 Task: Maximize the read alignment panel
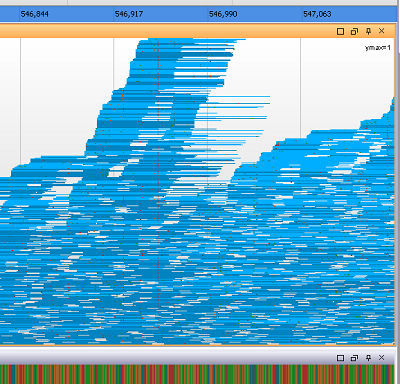coord(340,31)
